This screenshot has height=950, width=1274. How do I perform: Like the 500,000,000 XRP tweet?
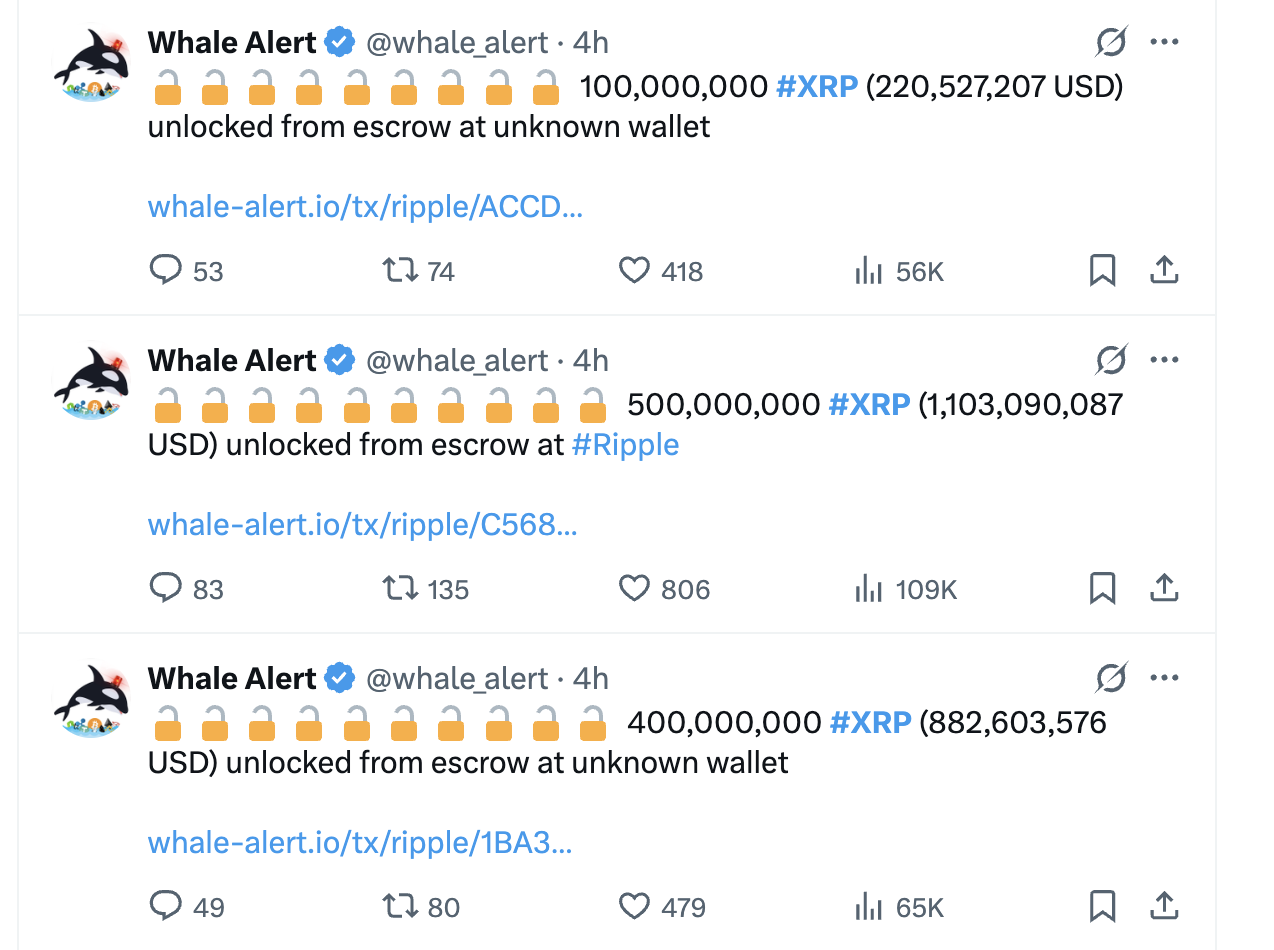tap(635, 588)
